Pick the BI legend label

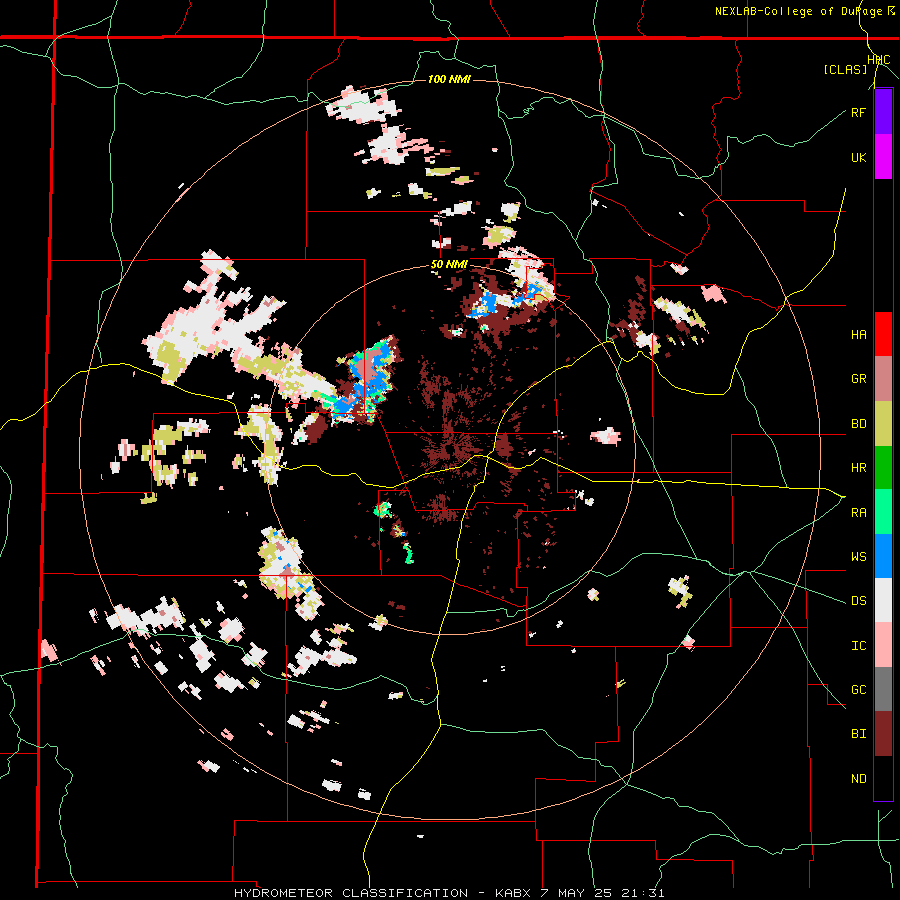pos(858,734)
